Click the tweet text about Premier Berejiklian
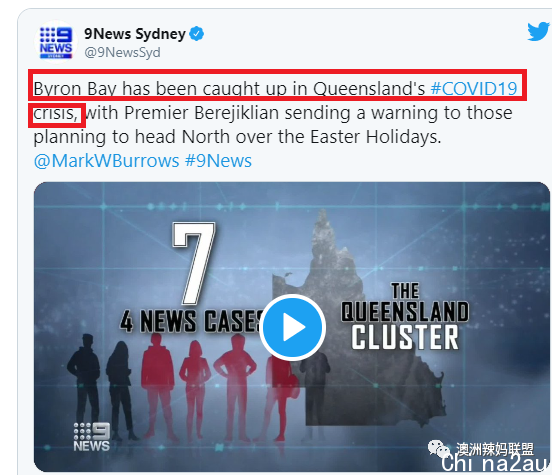 [299, 113]
